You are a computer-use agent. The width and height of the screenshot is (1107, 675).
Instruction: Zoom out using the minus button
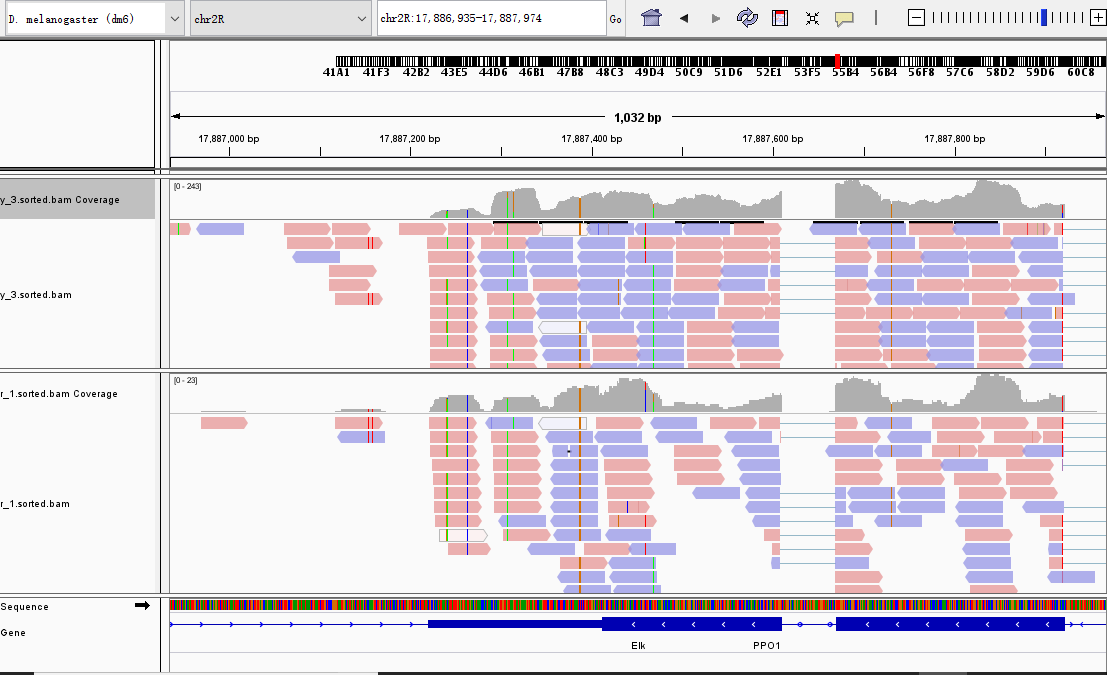coord(916,17)
